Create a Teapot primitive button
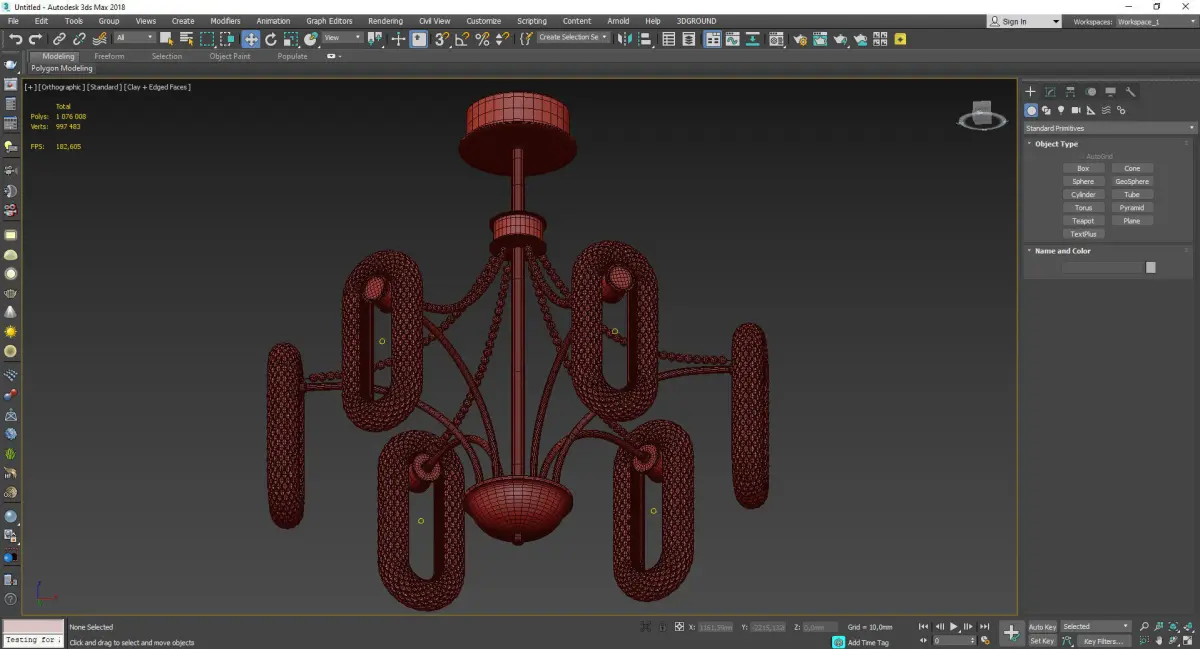The image size is (1200, 649). pyautogui.click(x=1083, y=221)
